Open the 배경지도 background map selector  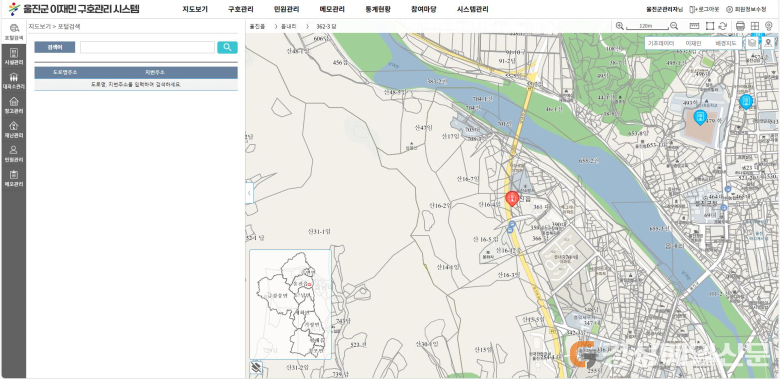click(726, 43)
